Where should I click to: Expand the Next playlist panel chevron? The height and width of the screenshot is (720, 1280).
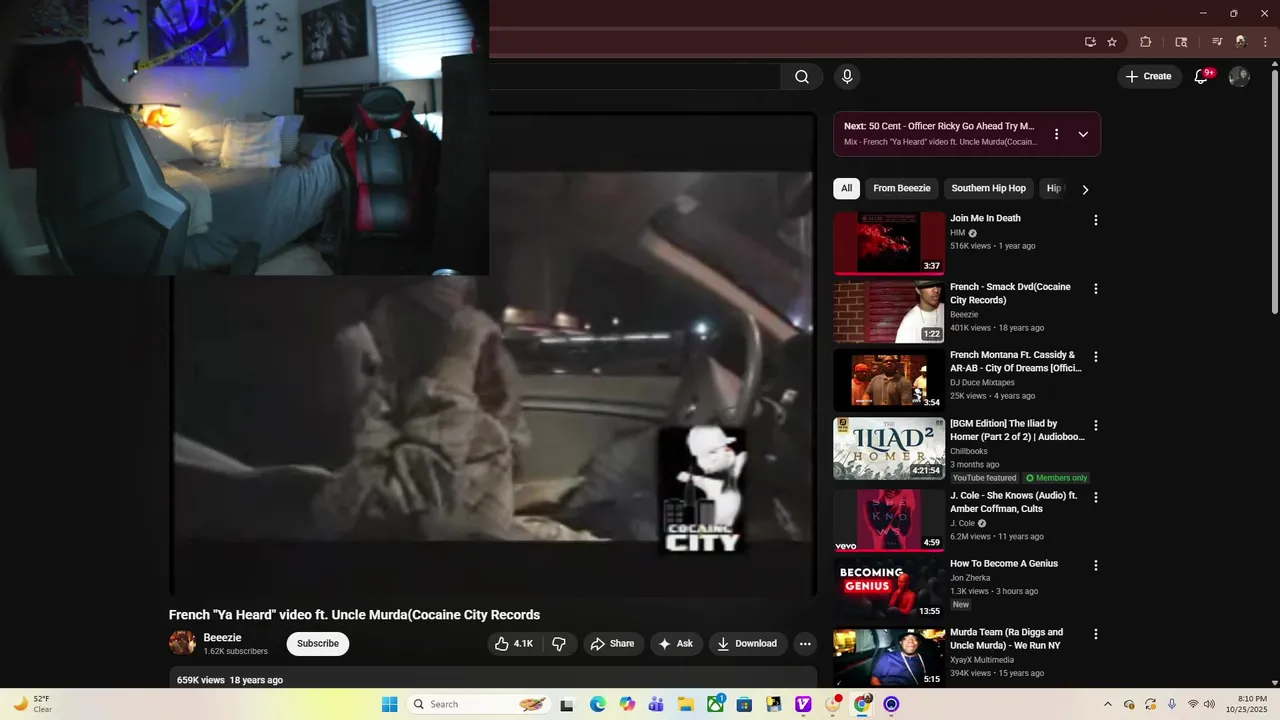coord(1083,134)
